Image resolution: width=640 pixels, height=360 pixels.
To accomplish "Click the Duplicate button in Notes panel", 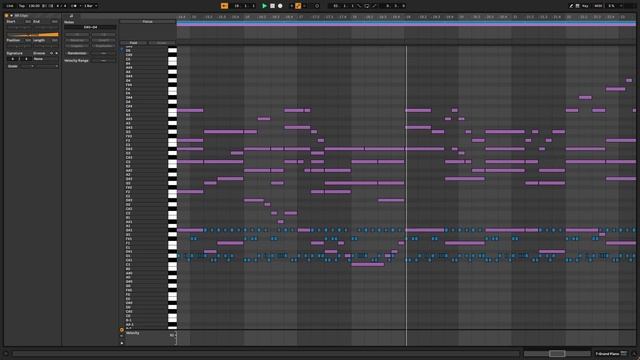I will point(103,46).
